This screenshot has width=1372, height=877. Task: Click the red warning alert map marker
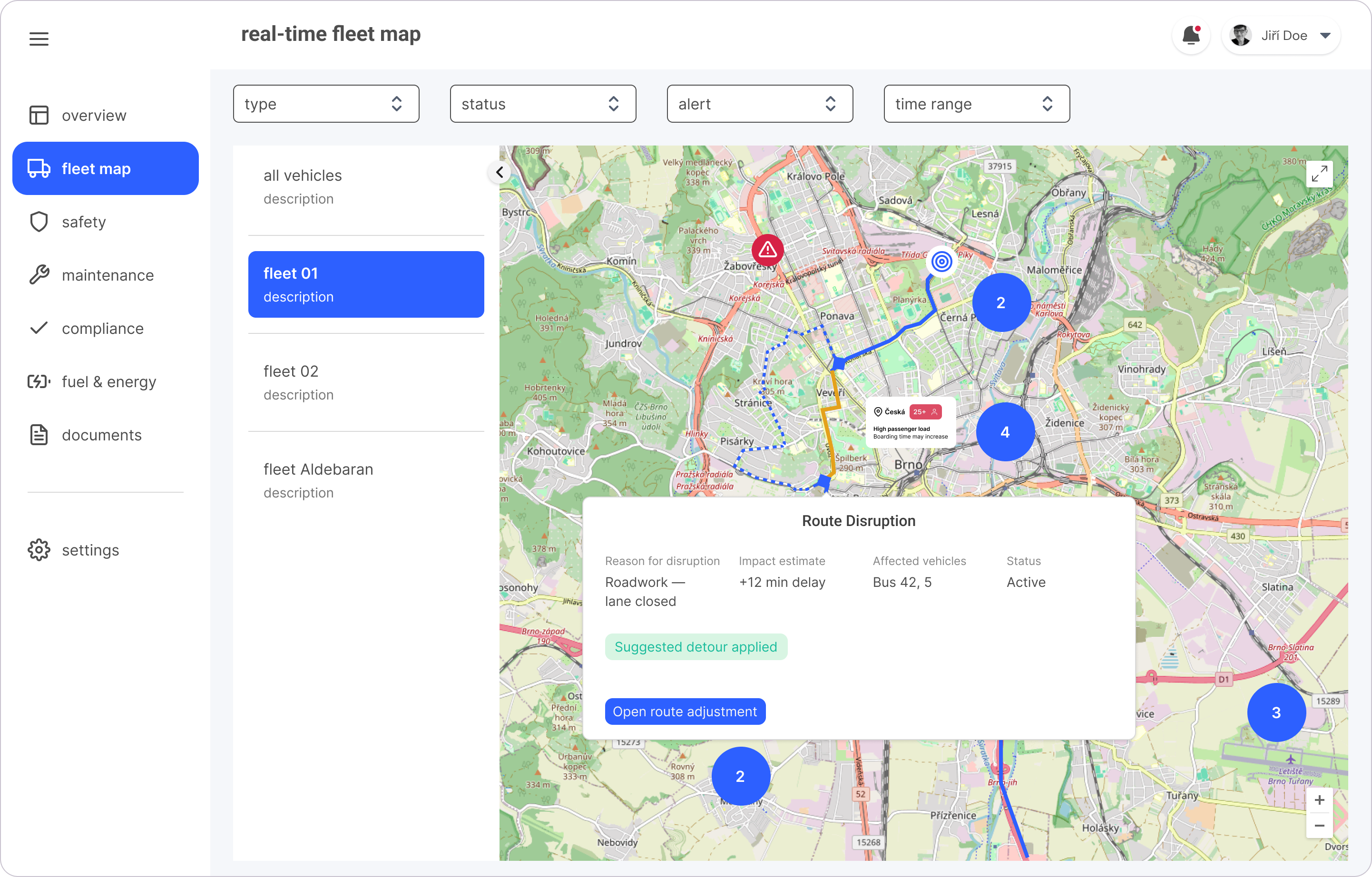click(x=767, y=249)
